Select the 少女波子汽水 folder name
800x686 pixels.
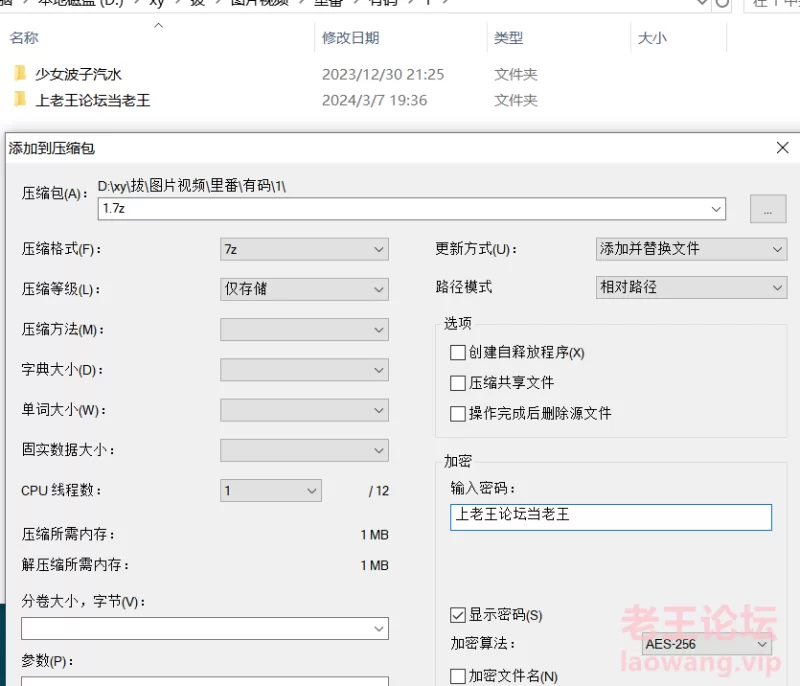[79, 74]
